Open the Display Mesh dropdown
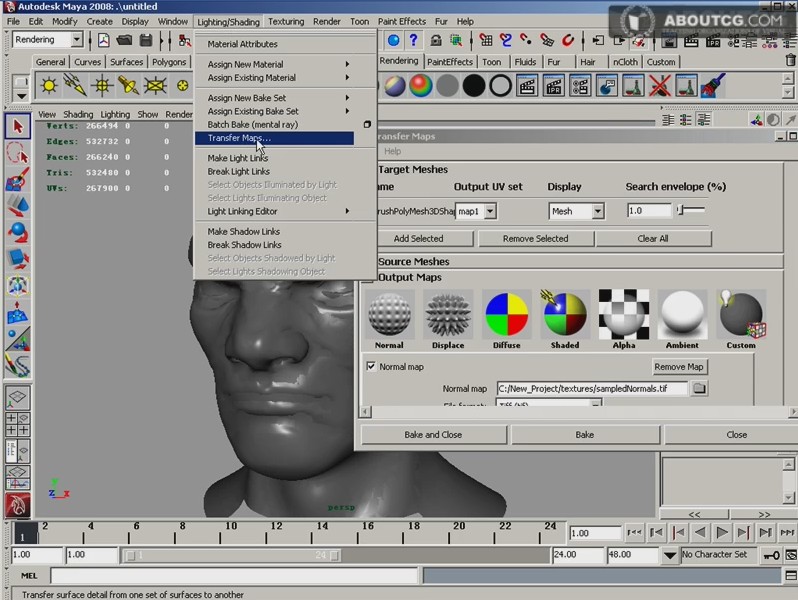 598,211
